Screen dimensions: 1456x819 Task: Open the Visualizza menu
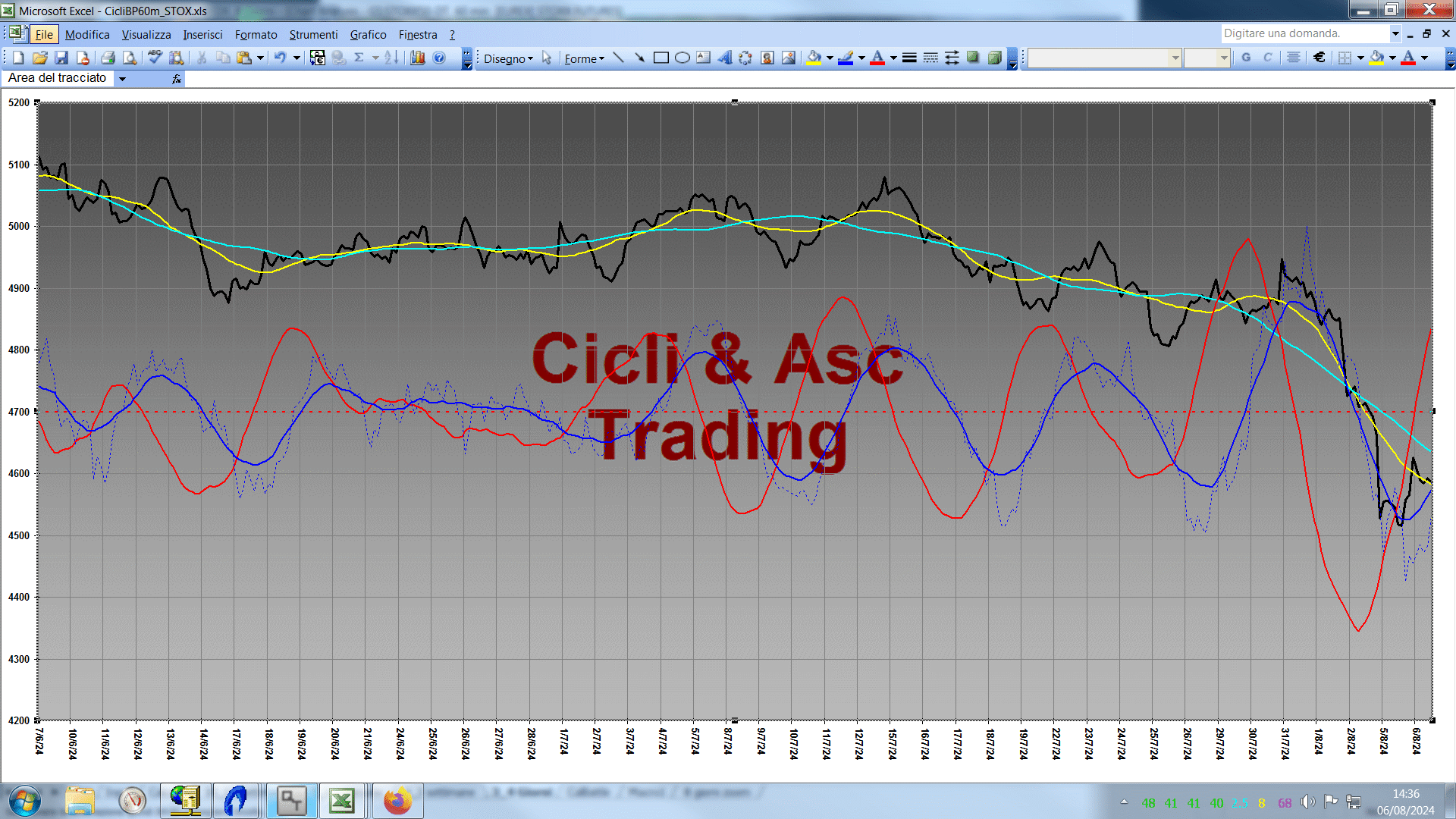pyautogui.click(x=146, y=34)
